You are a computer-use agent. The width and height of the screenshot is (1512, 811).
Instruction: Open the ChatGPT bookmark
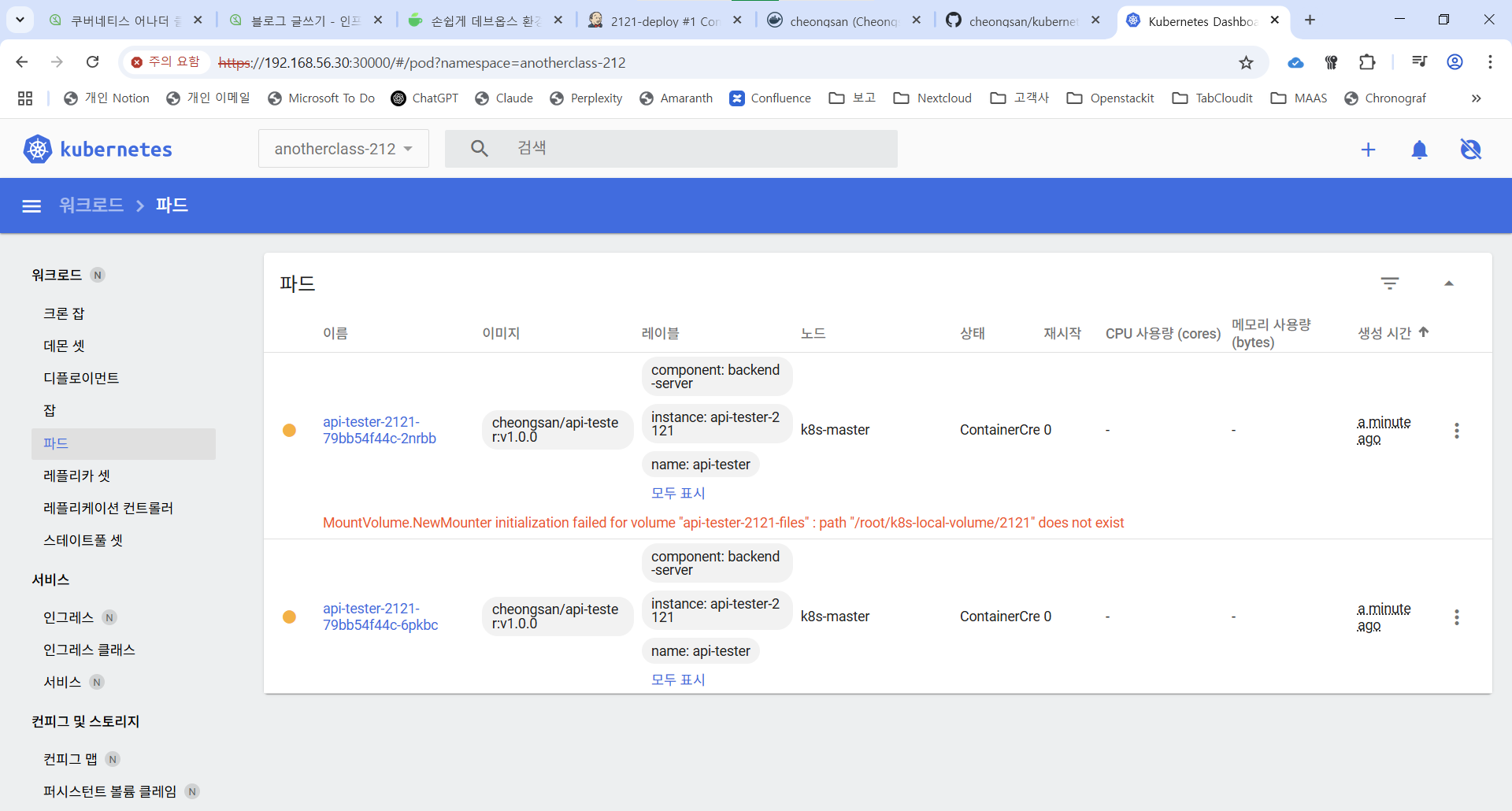coord(424,98)
